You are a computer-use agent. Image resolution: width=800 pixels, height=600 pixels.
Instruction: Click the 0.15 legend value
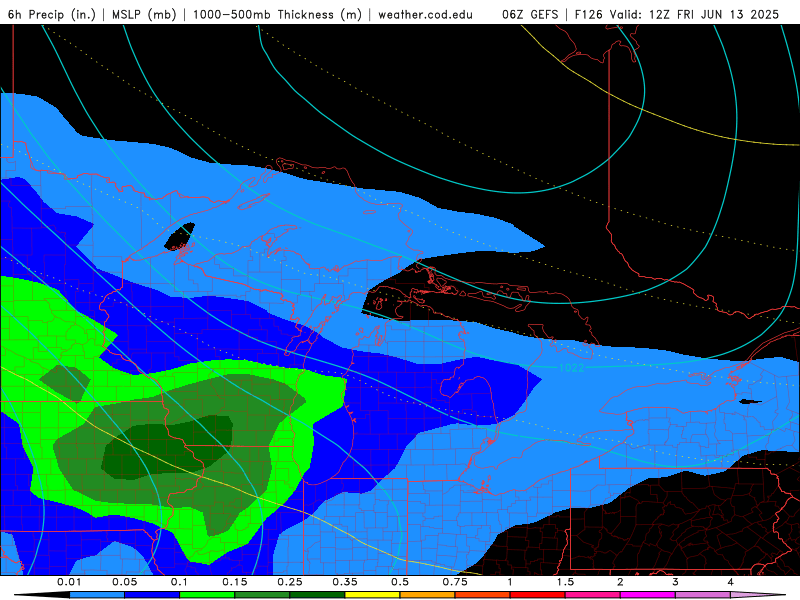[x=235, y=582]
